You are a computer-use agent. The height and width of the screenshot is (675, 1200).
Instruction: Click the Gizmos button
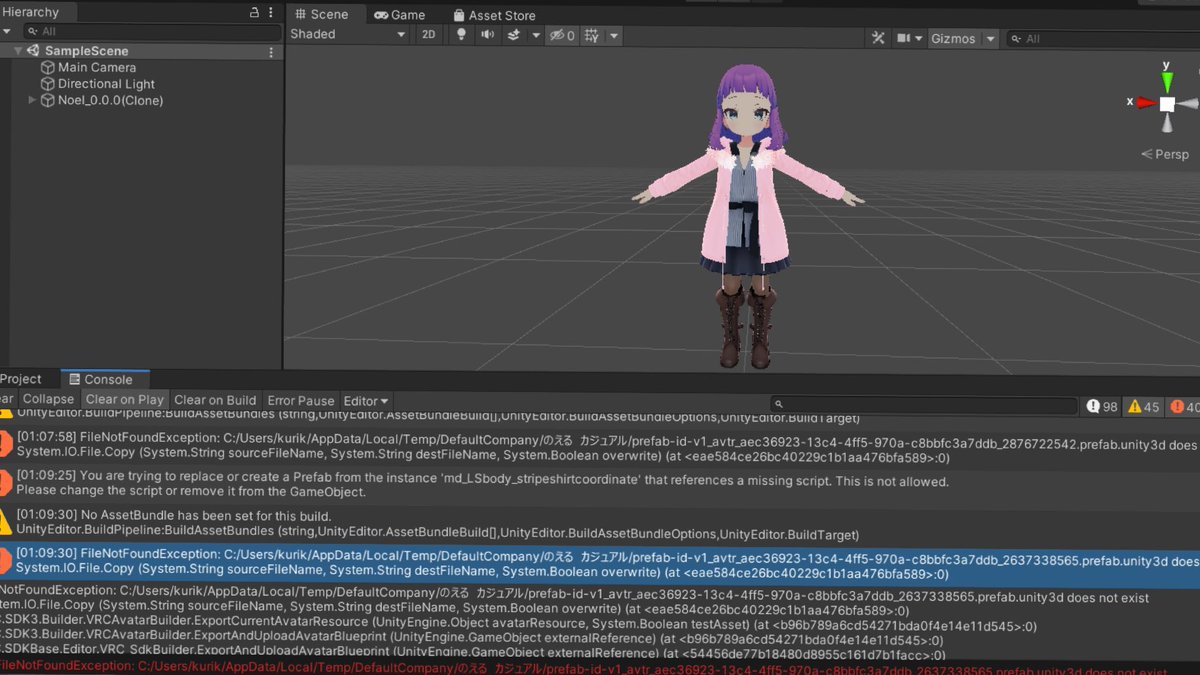pyautogui.click(x=953, y=39)
